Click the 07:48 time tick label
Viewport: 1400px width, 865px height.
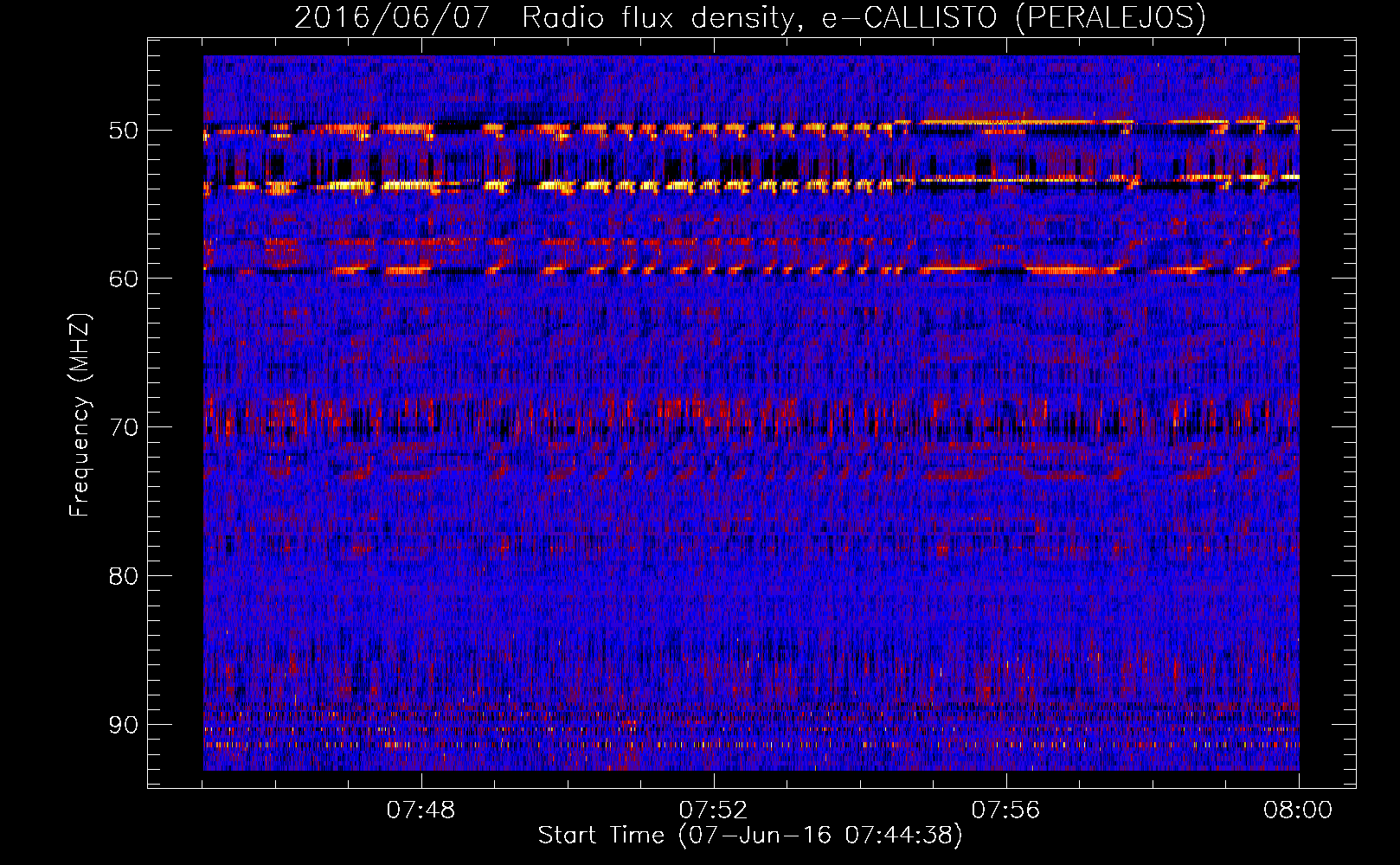click(x=421, y=811)
